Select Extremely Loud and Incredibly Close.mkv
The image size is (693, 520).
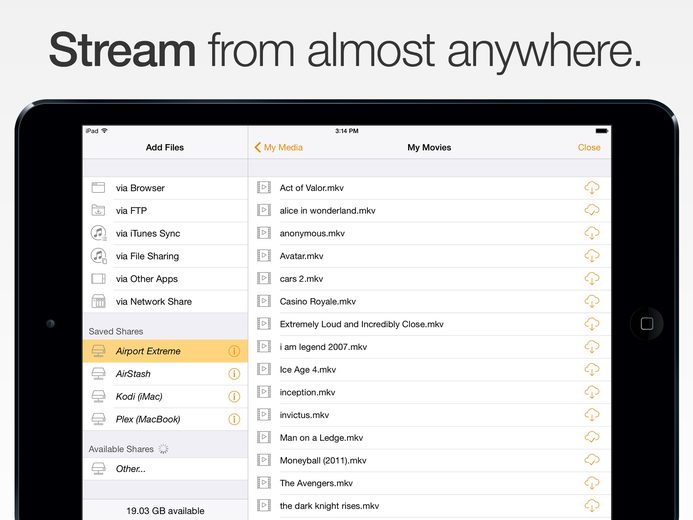[430, 324]
